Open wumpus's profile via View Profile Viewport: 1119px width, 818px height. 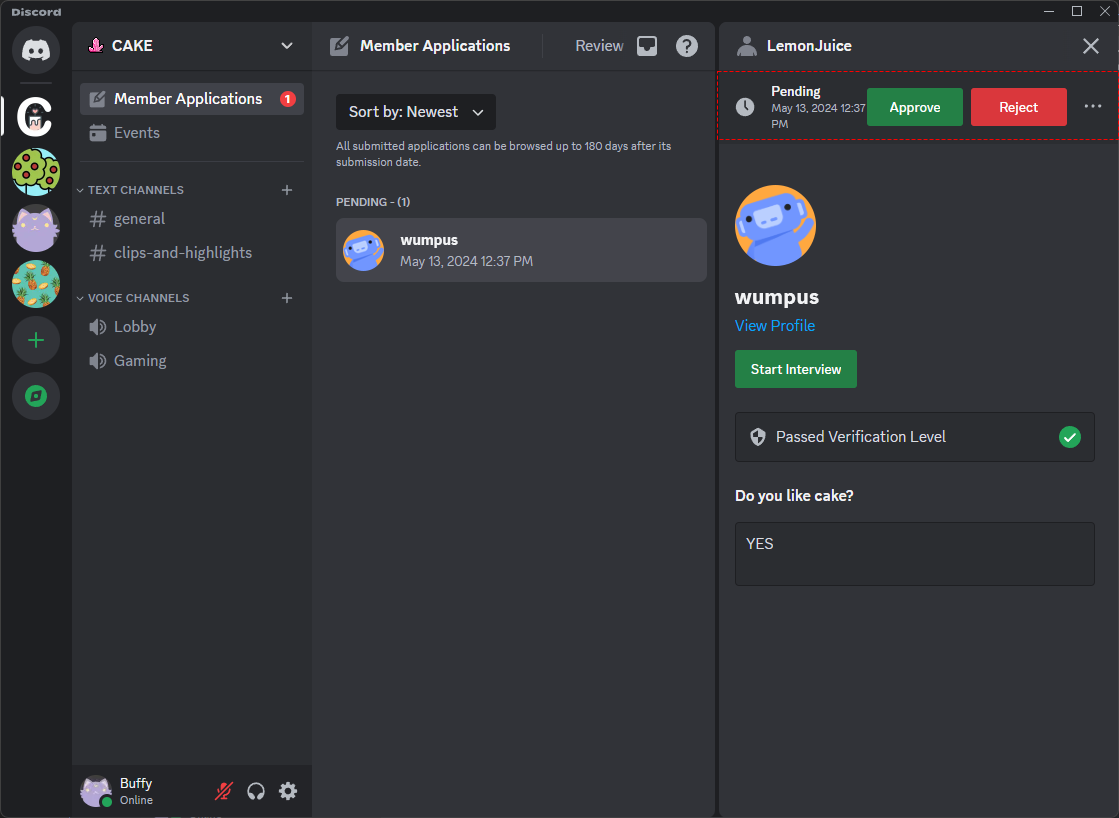point(775,325)
